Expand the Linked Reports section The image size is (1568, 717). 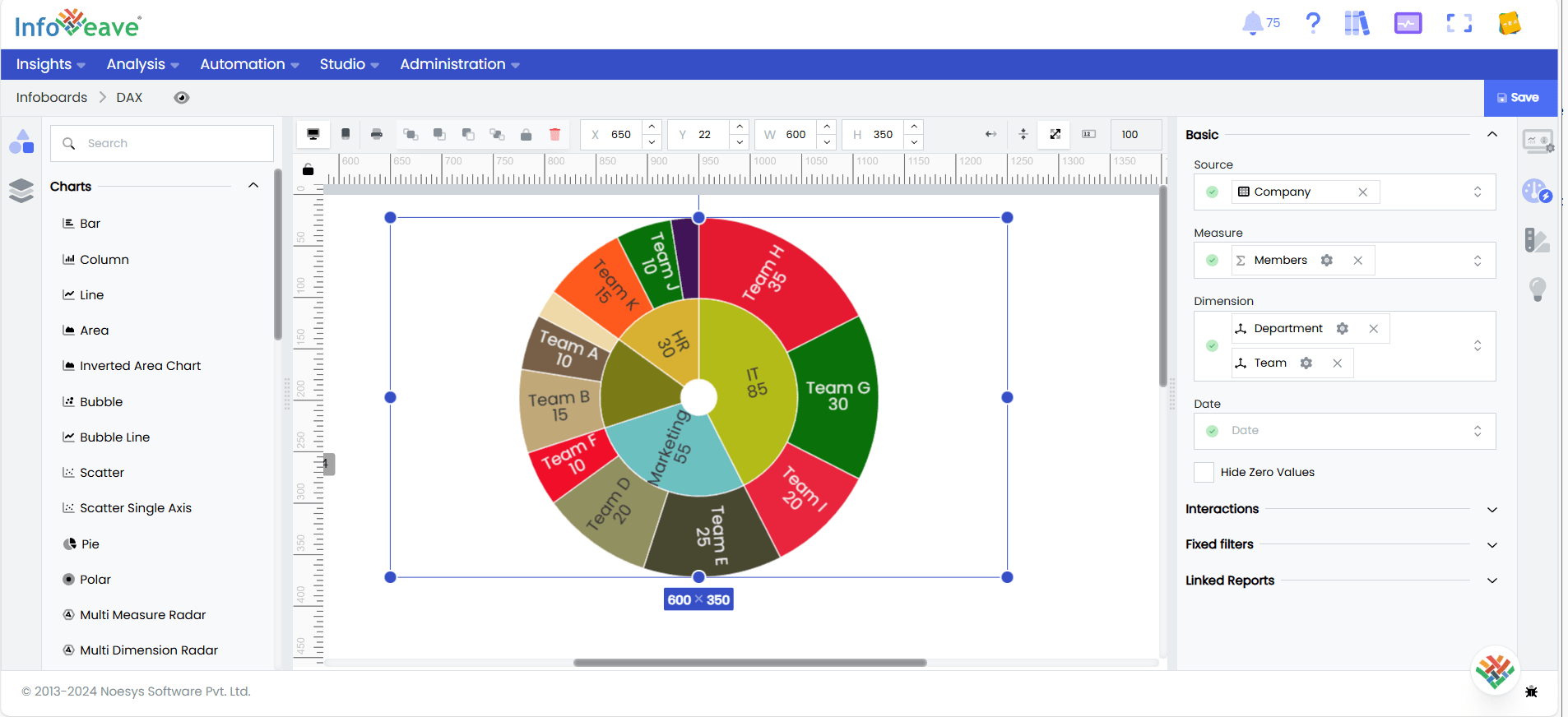[x=1492, y=581]
